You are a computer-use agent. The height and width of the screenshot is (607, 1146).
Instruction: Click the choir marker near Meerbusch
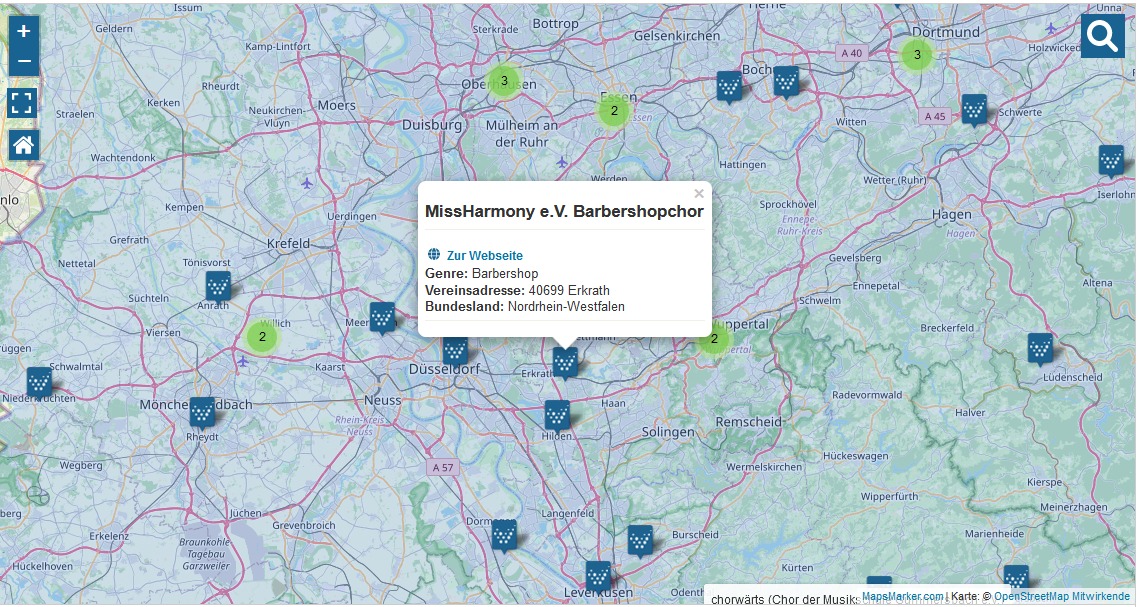[x=382, y=317]
